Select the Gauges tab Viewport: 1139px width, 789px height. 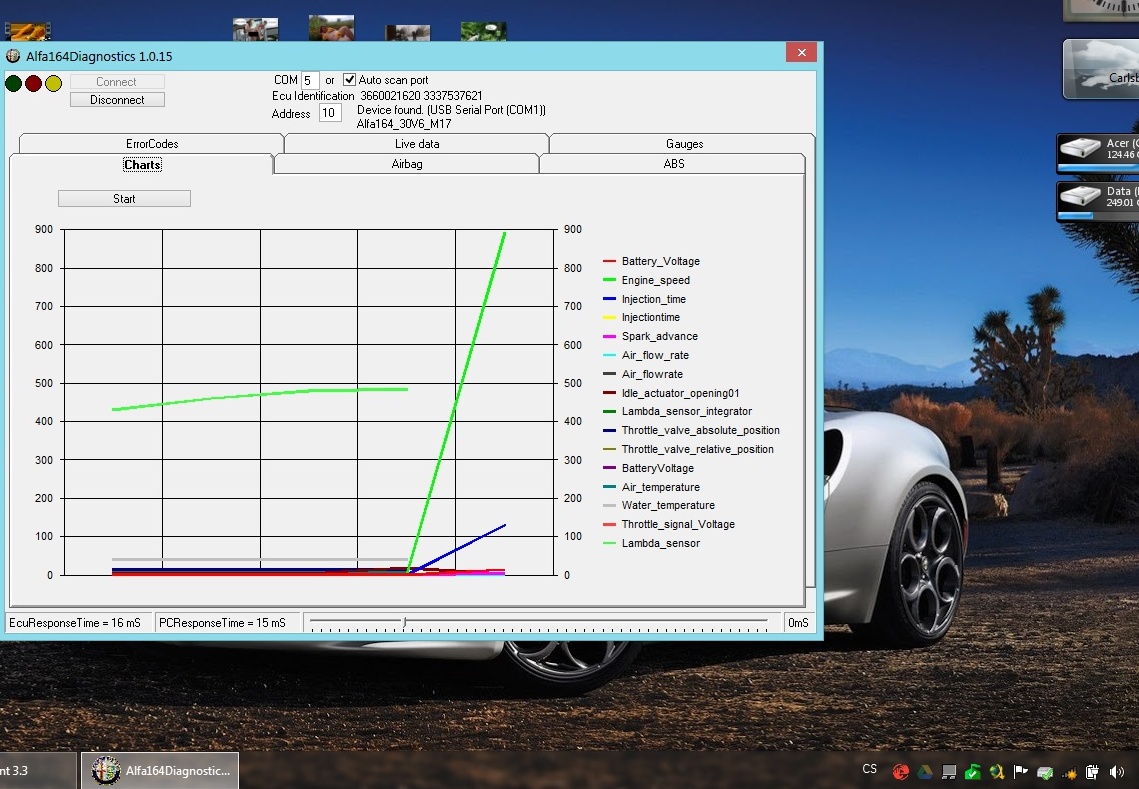click(x=684, y=144)
